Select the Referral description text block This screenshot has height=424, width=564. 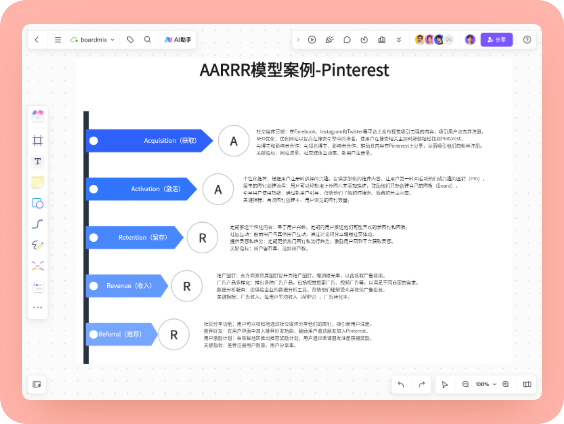(288, 334)
